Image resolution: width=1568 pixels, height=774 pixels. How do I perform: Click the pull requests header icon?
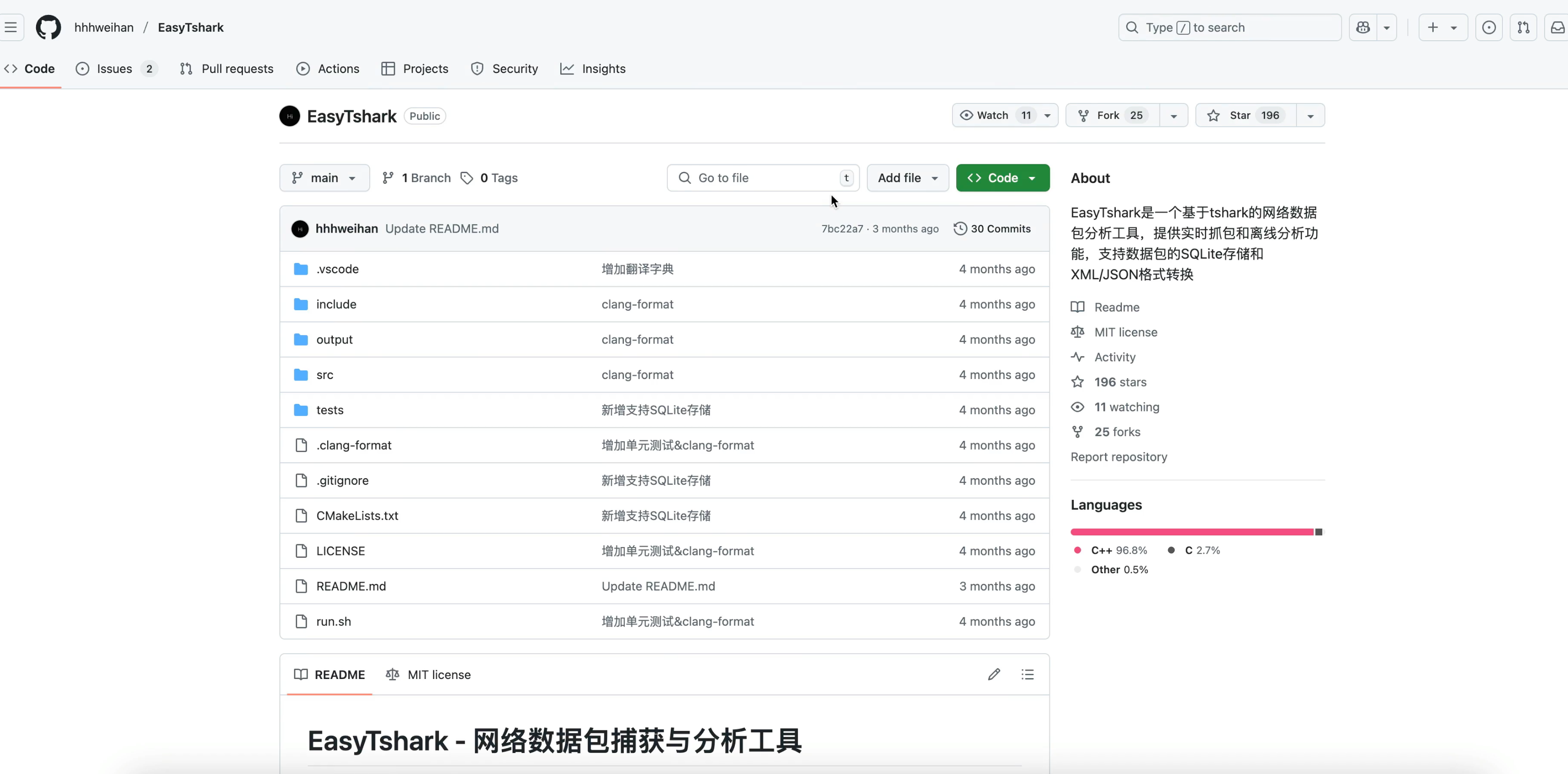click(1523, 28)
